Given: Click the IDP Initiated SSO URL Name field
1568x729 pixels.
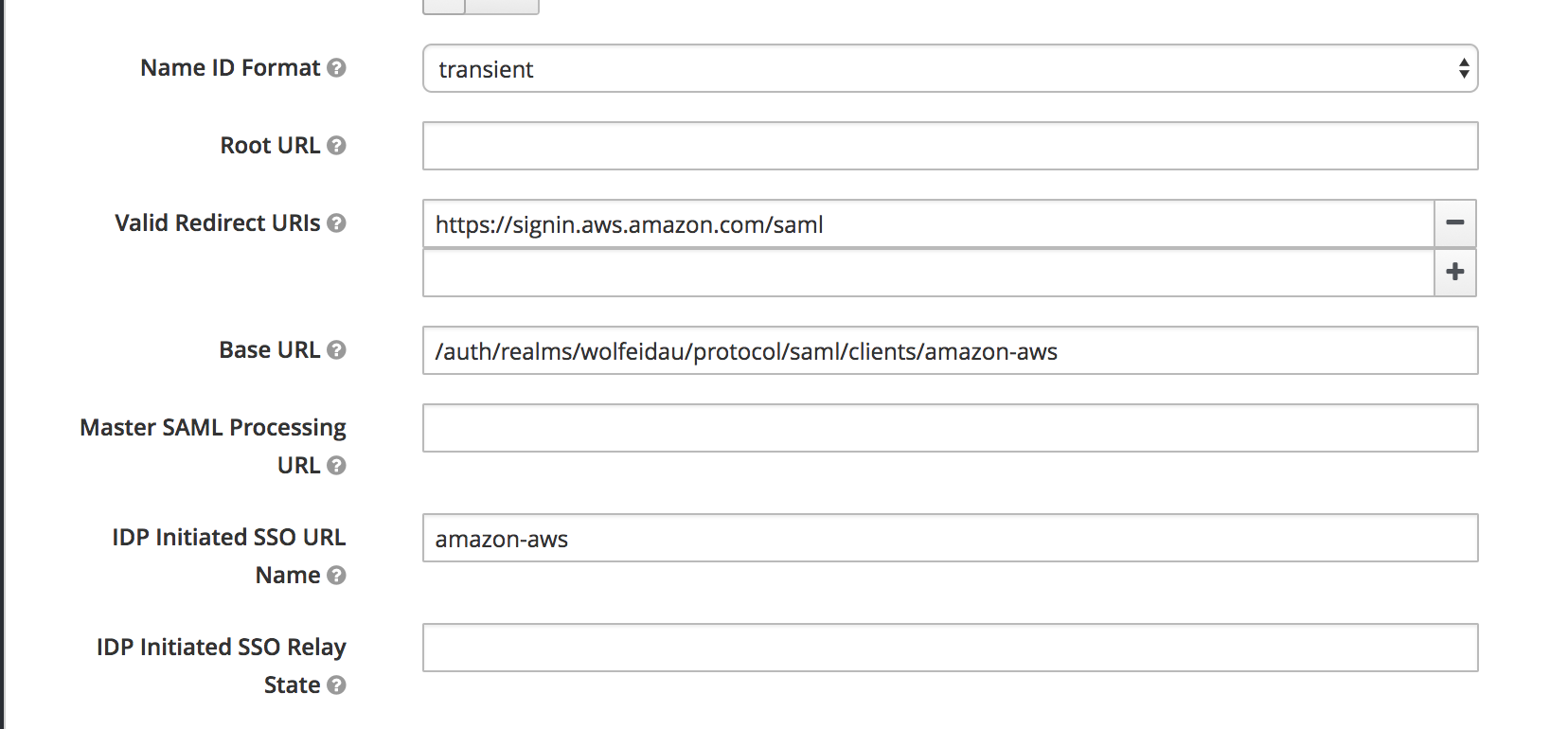Looking at the screenshot, I should pos(950,538).
